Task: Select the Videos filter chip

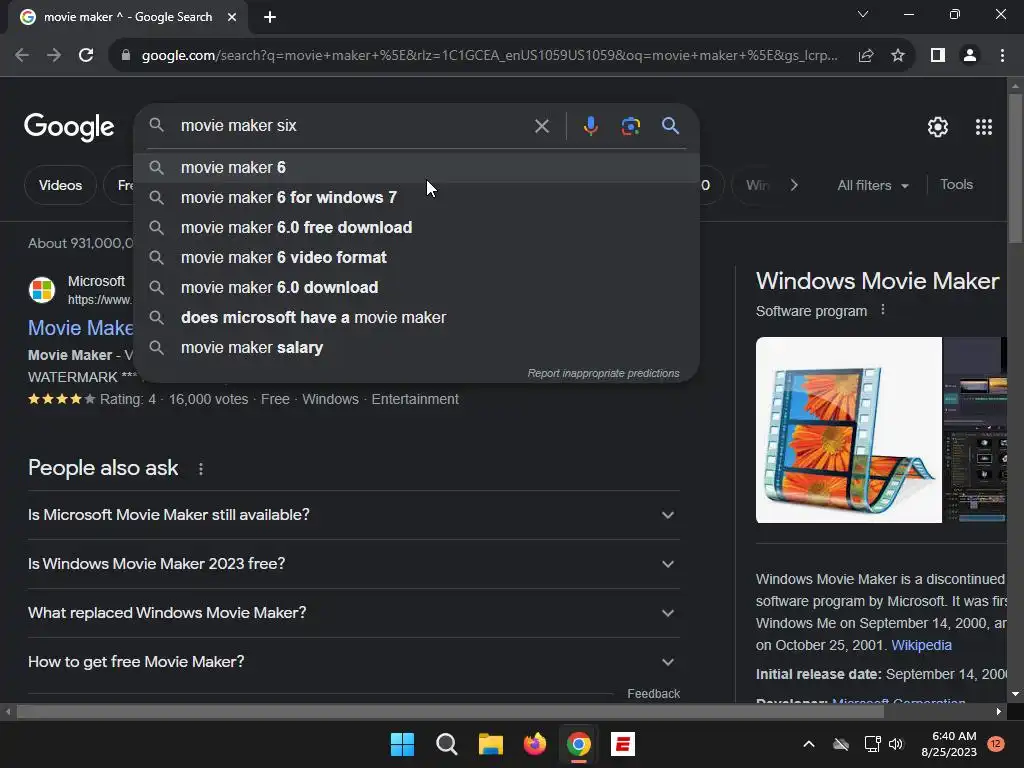Action: click(x=60, y=185)
